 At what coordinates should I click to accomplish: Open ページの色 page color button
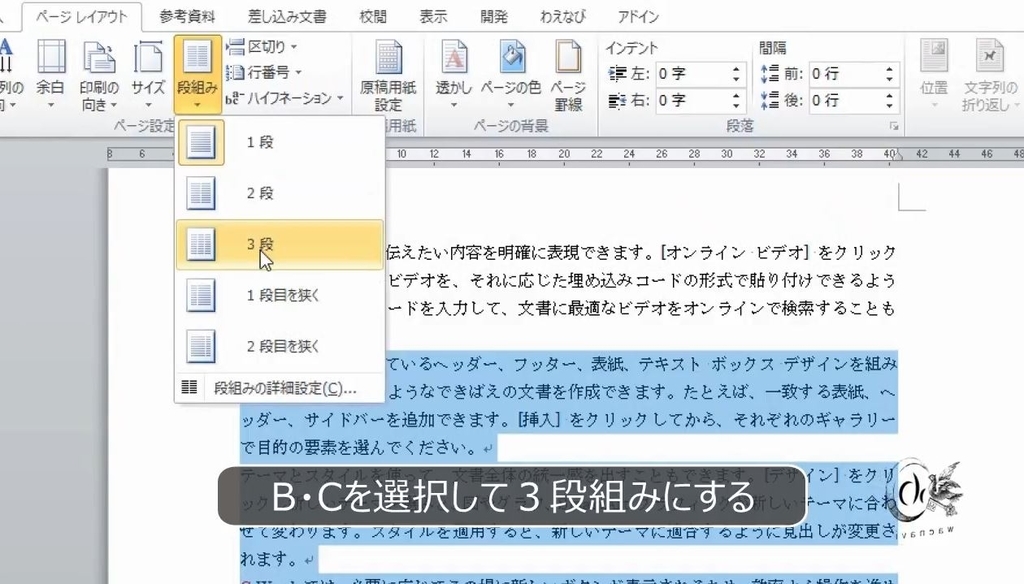[511, 74]
